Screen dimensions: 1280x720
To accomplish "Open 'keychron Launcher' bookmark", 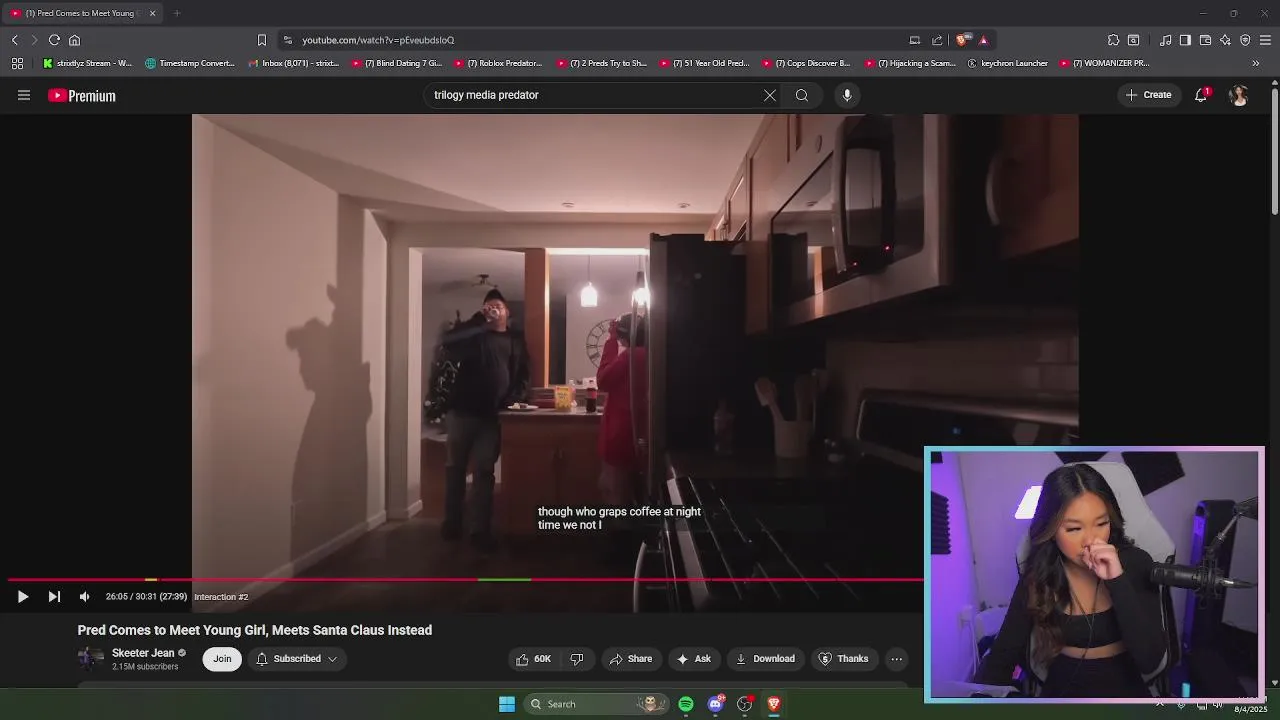I will pos(1008,63).
